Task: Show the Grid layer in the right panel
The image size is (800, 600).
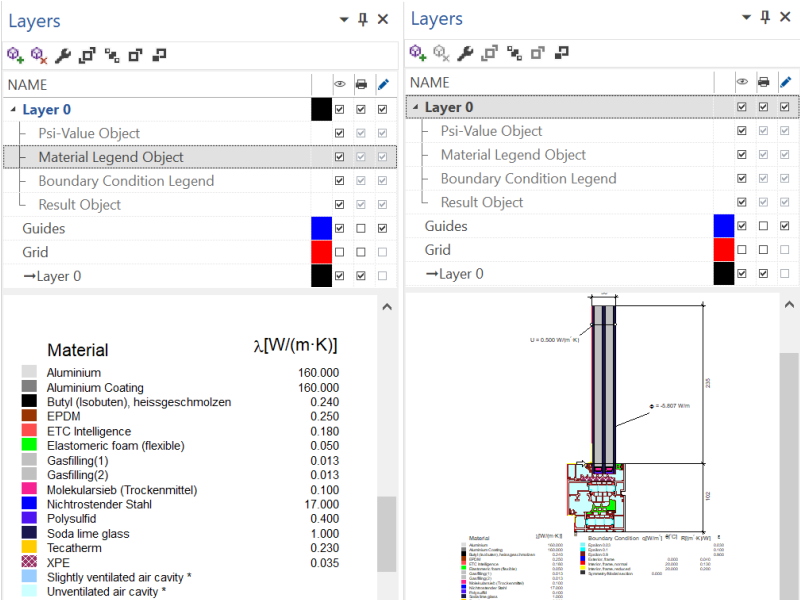Action: 742,249
